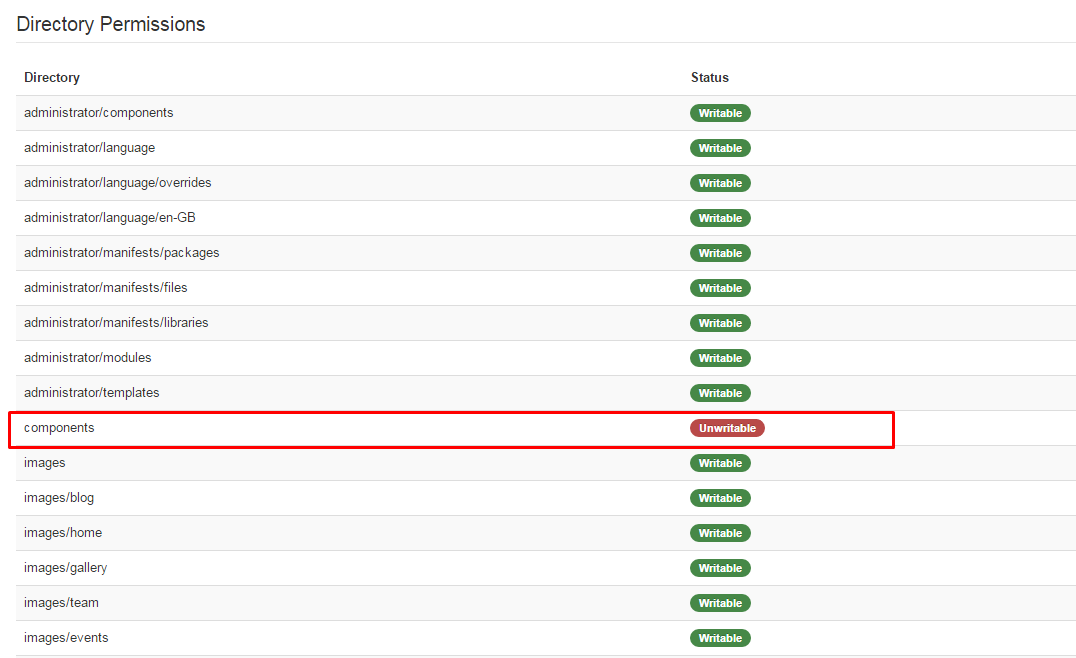Screen dimensions: 1076x658
Task: Select the images/blog directory text
Action: [59, 498]
